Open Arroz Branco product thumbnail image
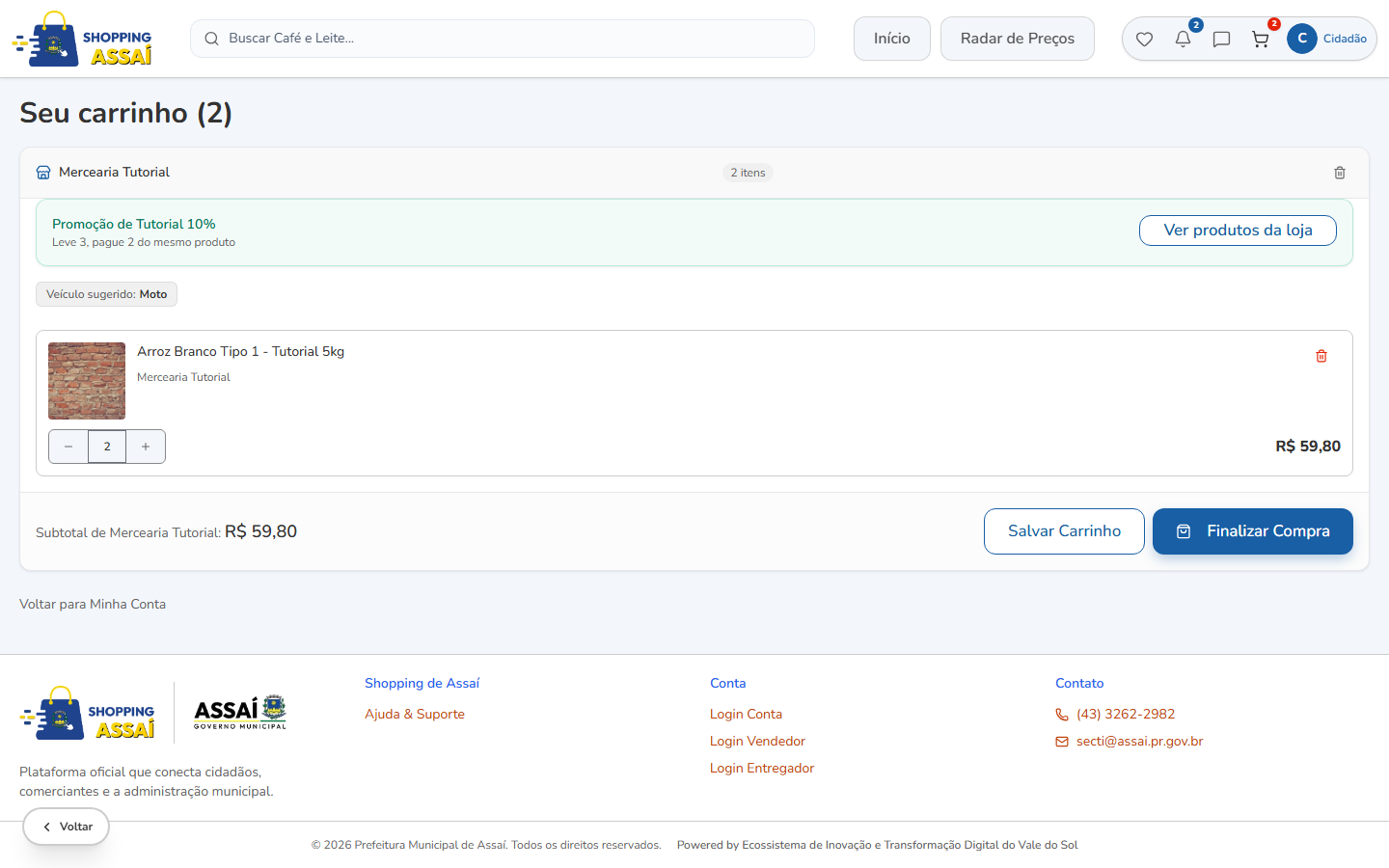1389x868 pixels. pyautogui.click(x=87, y=381)
